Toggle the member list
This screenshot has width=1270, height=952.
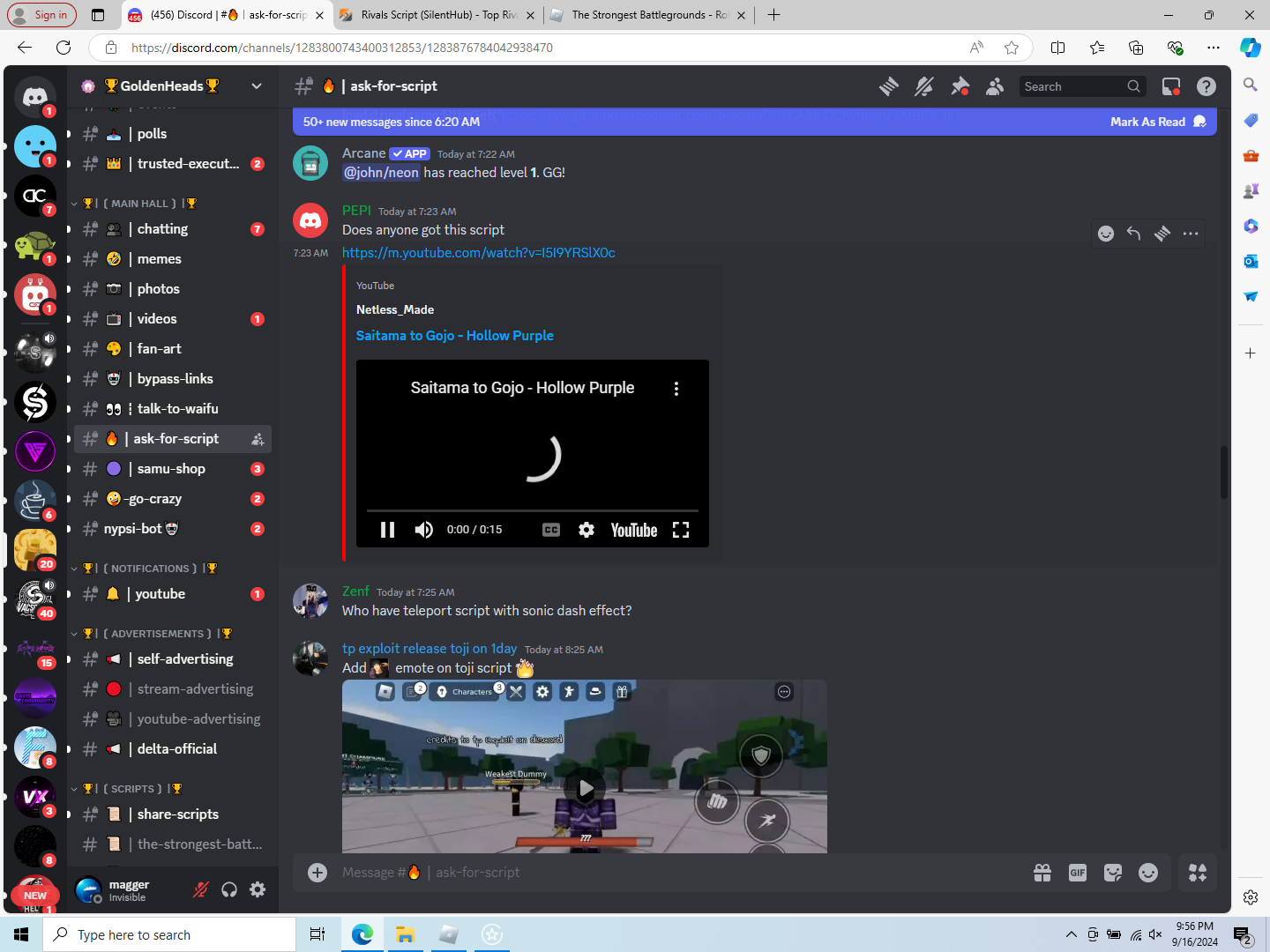(995, 86)
